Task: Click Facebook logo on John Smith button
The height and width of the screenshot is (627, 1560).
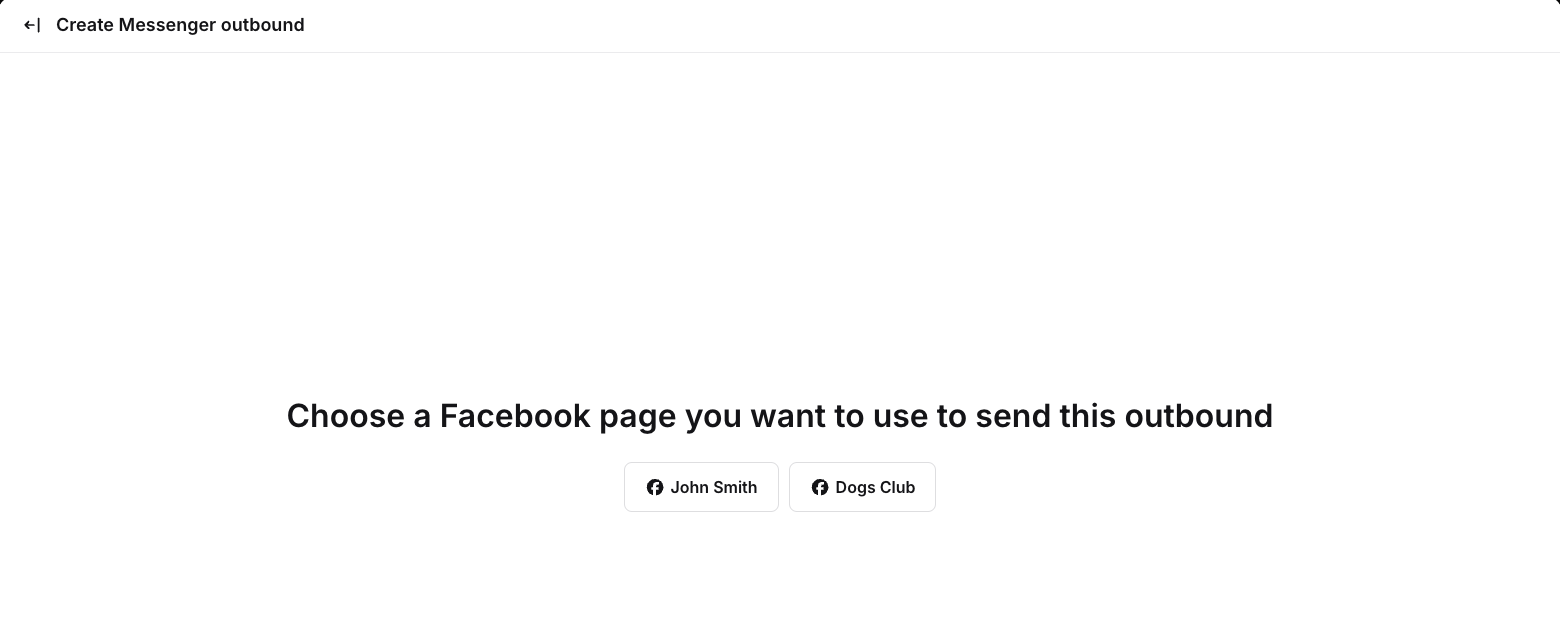Action: point(655,487)
